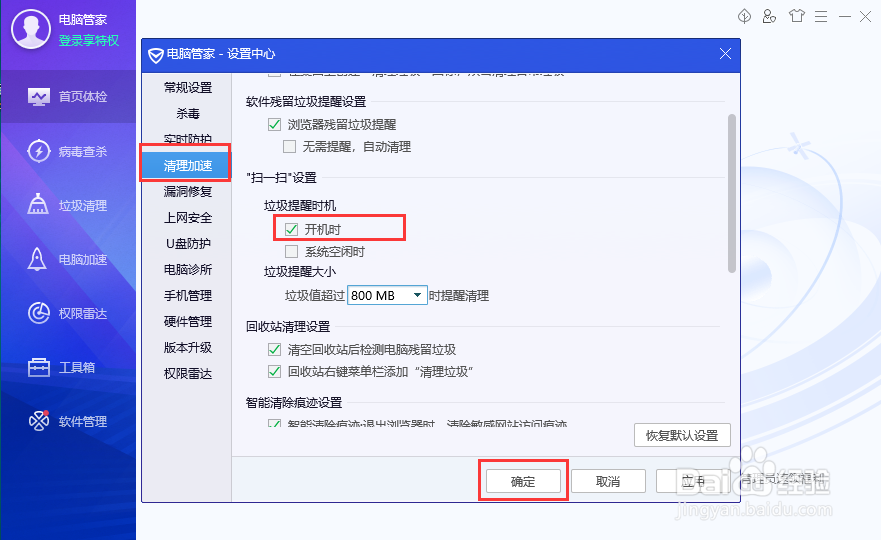This screenshot has height=540, width=881.
Task: Click 取消 button
Action: point(608,482)
